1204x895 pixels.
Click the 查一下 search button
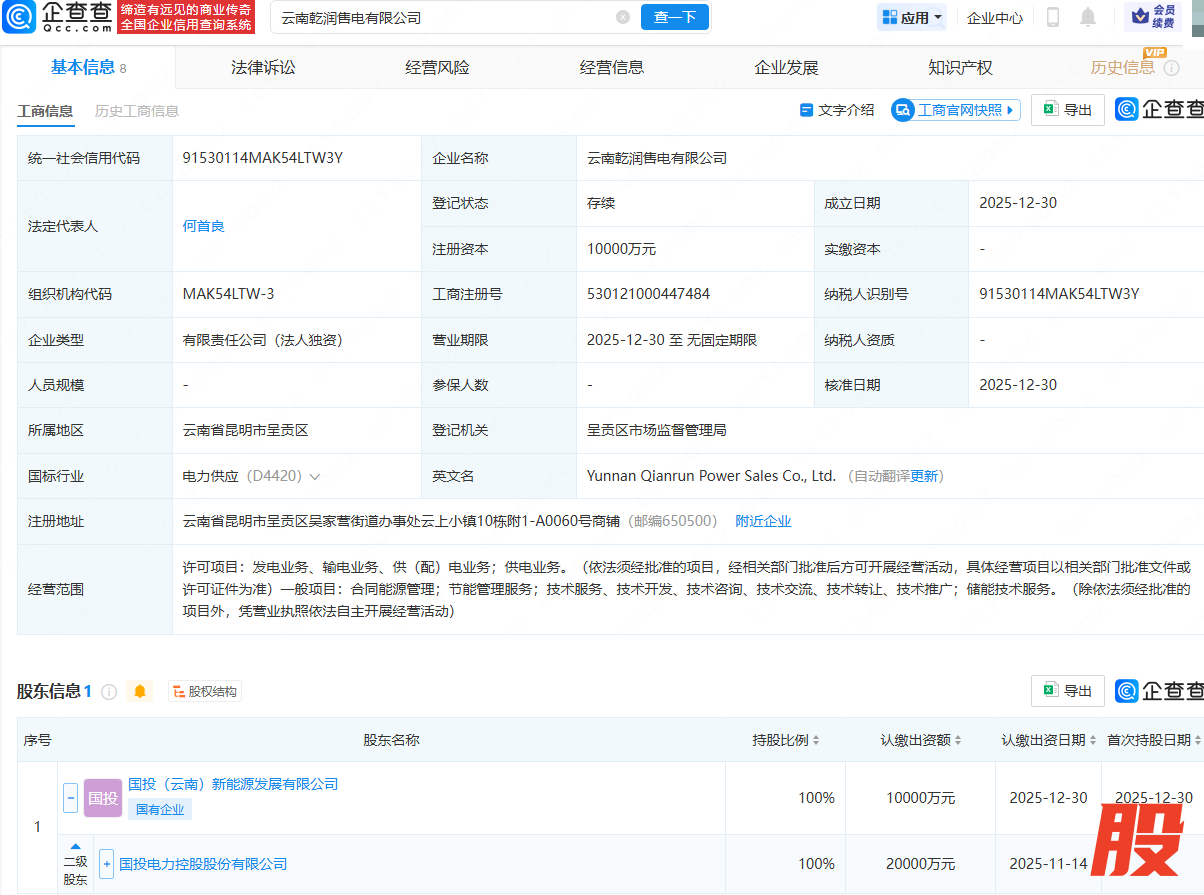click(x=674, y=17)
